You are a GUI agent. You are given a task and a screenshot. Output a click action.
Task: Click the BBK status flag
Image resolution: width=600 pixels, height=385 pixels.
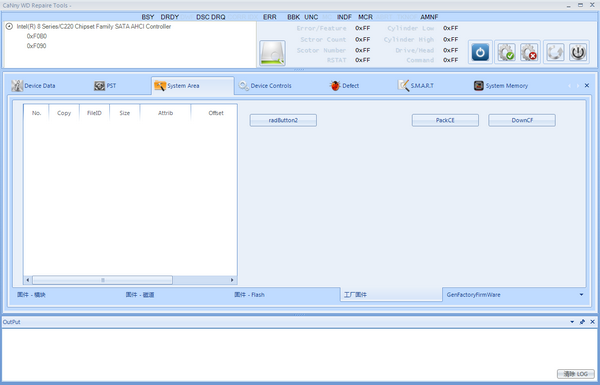pos(293,17)
